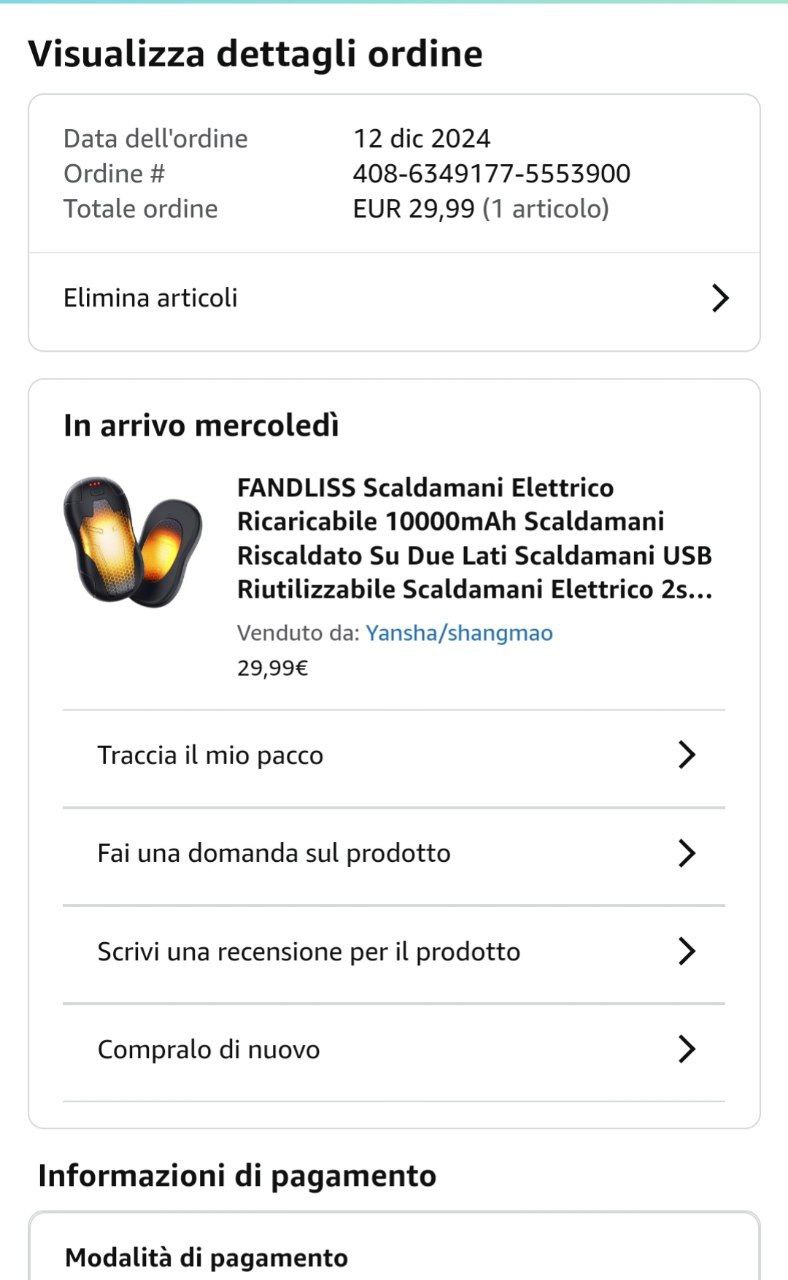Tap the Informazioni di pagamento heading
The height and width of the screenshot is (1280, 788).
click(237, 1176)
